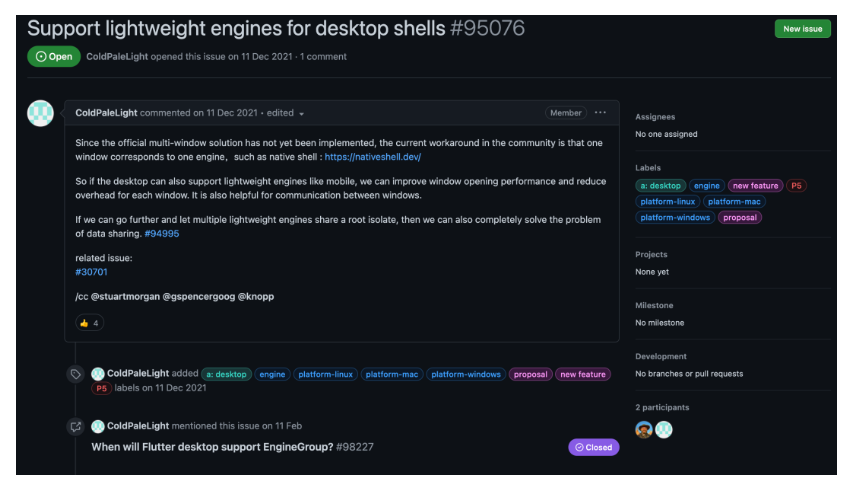The height and width of the screenshot is (496, 857).
Task: Click the '2 participants' heading
Action: coord(662,408)
